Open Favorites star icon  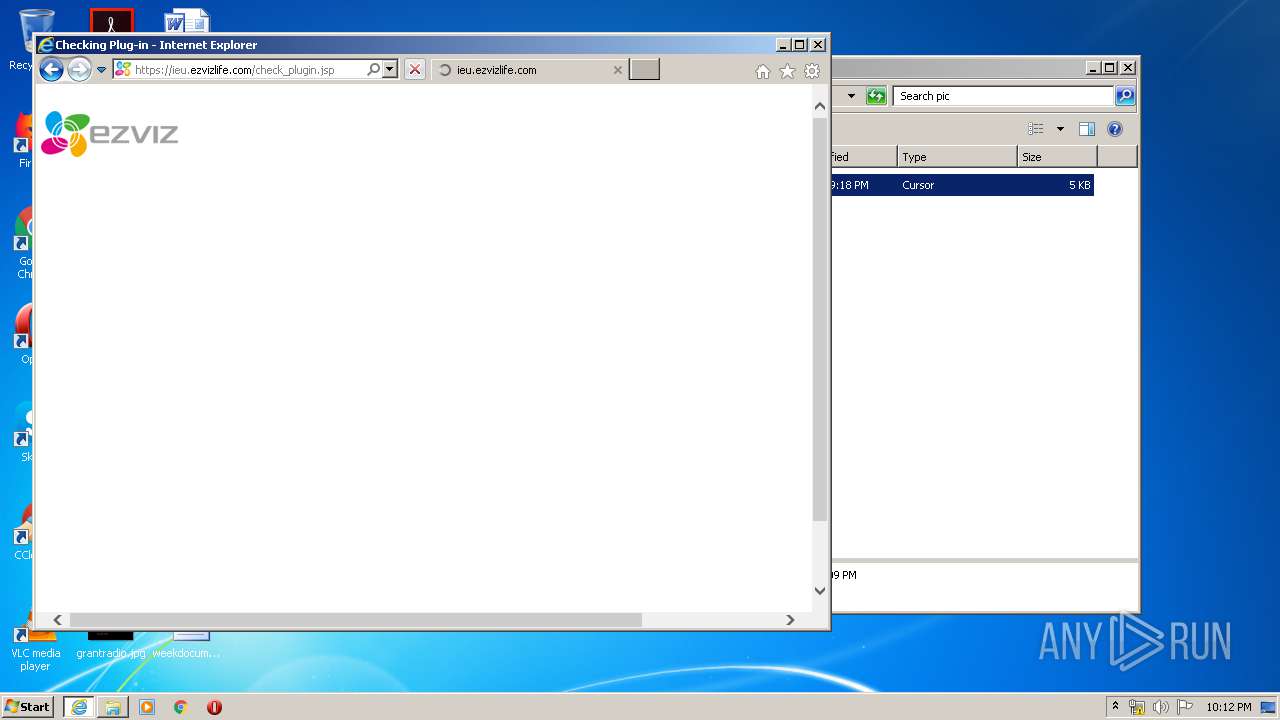pos(787,71)
